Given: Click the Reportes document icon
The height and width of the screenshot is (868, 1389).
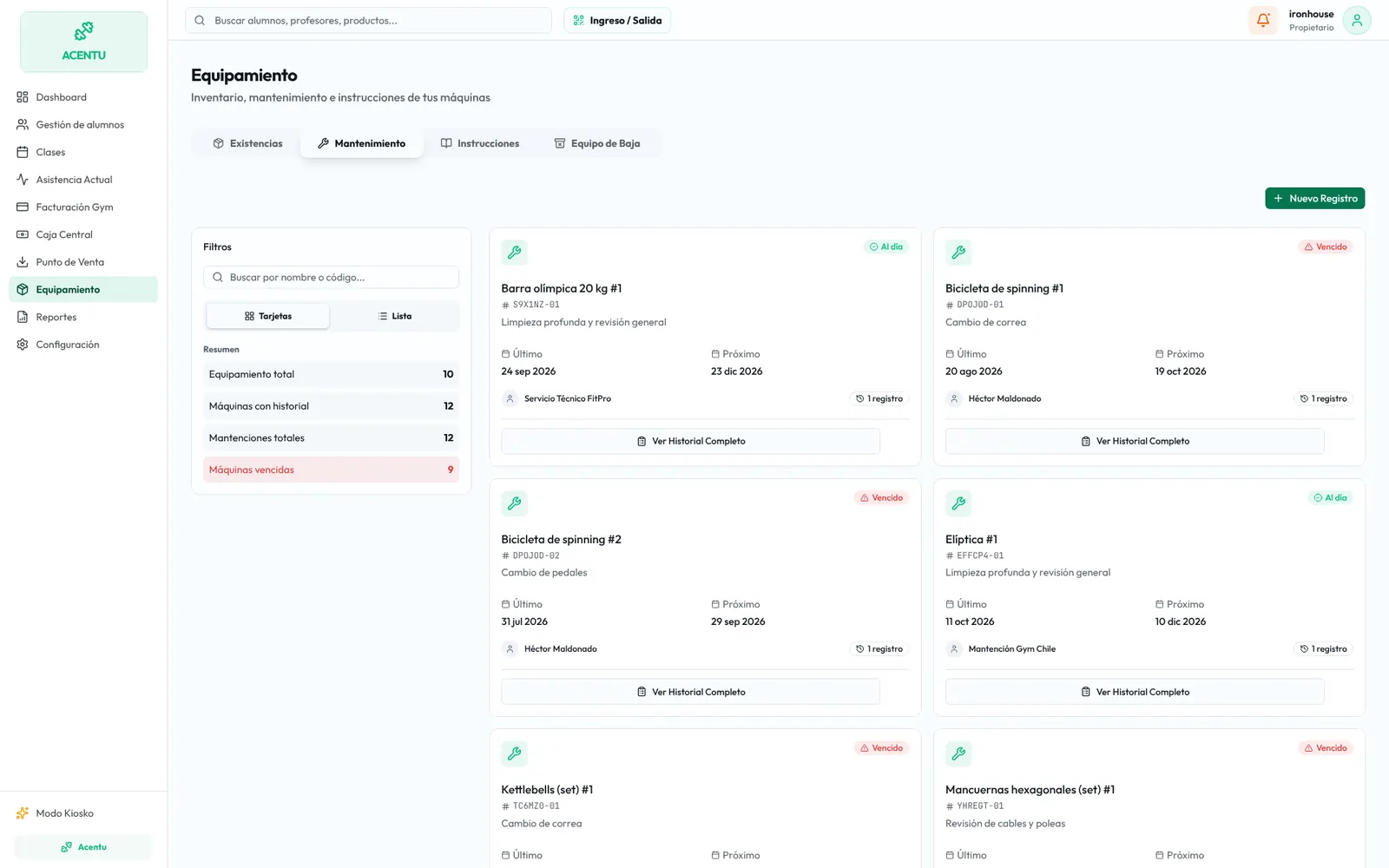Looking at the screenshot, I should pos(23,317).
